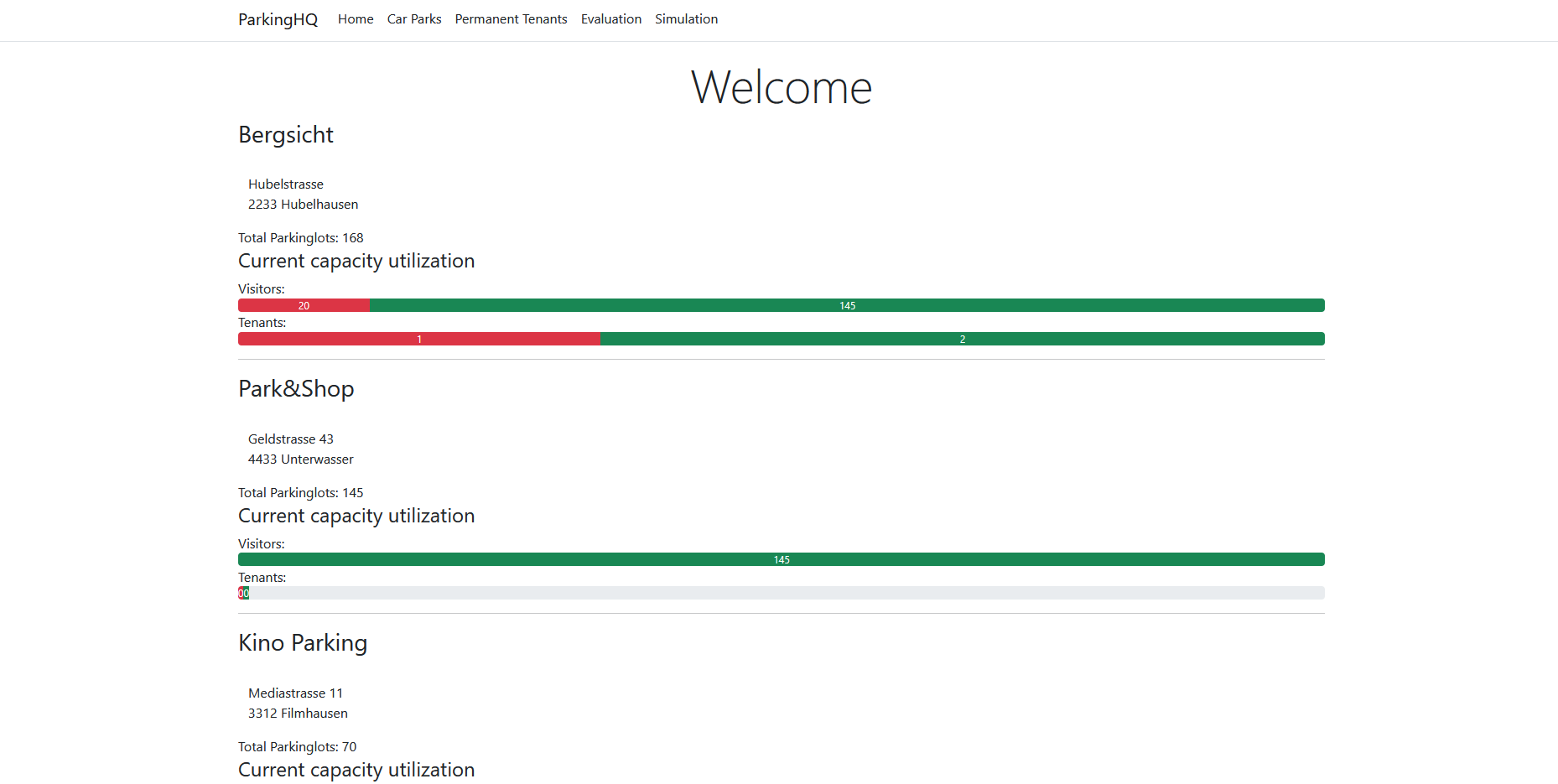Go to the Home nav item
The height and width of the screenshot is (784, 1558).
point(356,19)
